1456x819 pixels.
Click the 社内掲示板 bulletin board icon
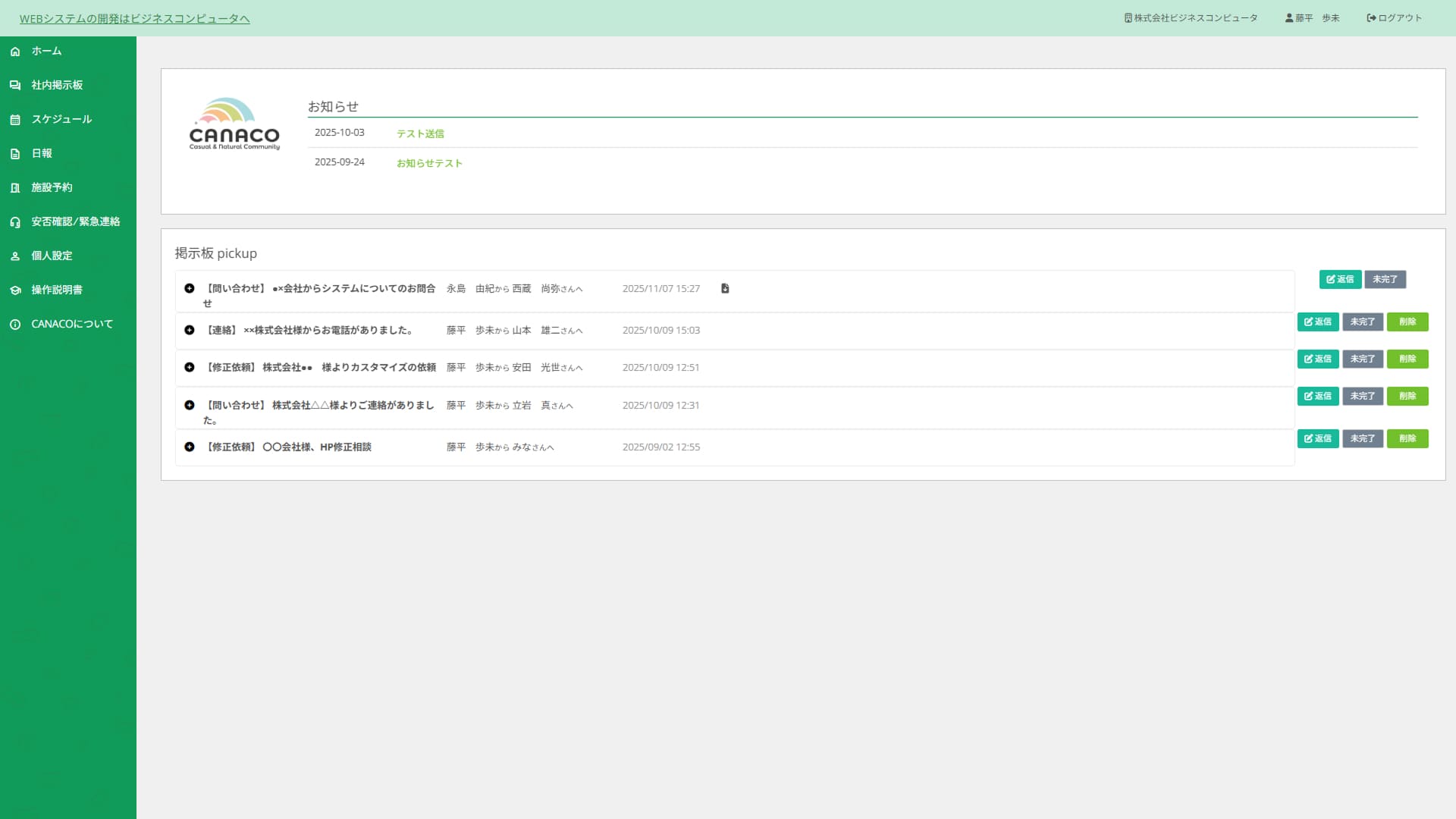(15, 86)
